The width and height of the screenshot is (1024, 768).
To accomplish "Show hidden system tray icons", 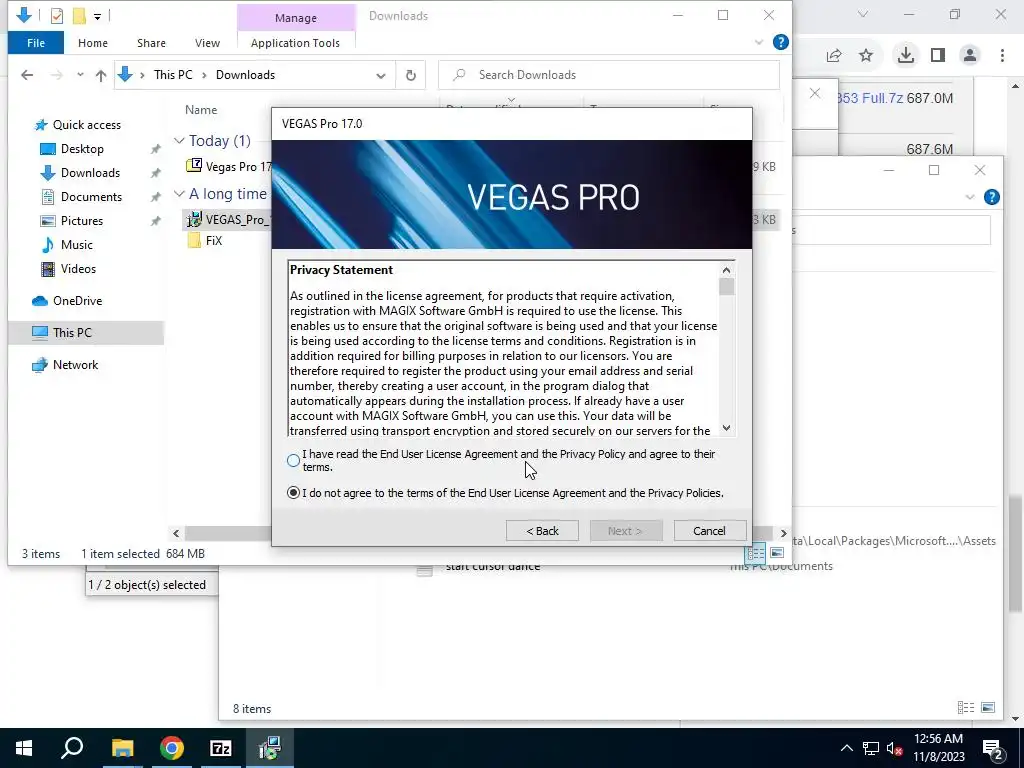I will click(846, 748).
